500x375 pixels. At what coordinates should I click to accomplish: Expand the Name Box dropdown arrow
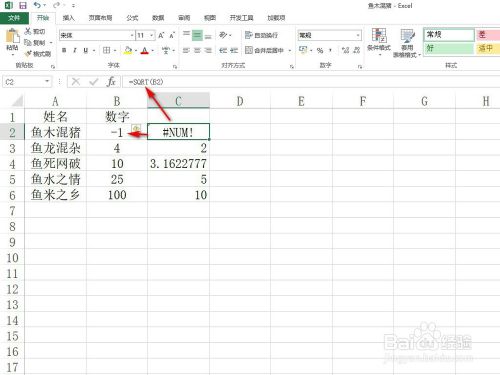[x=47, y=82]
